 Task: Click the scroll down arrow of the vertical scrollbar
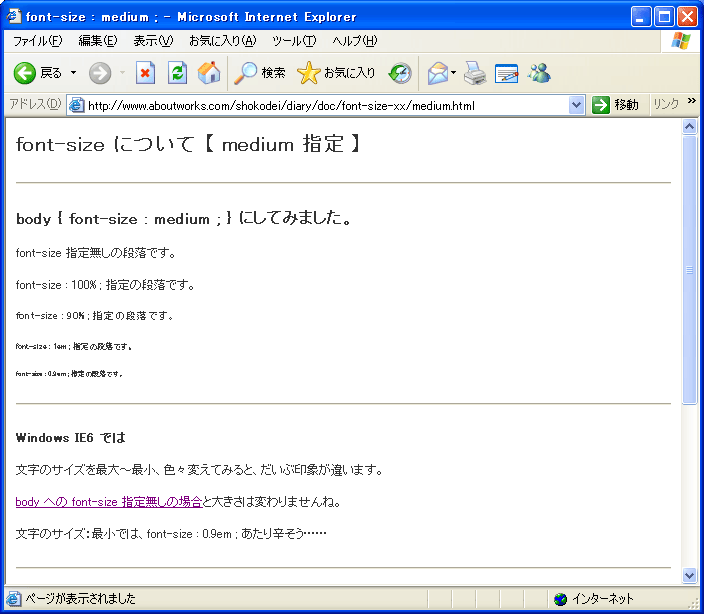pyautogui.click(x=689, y=575)
